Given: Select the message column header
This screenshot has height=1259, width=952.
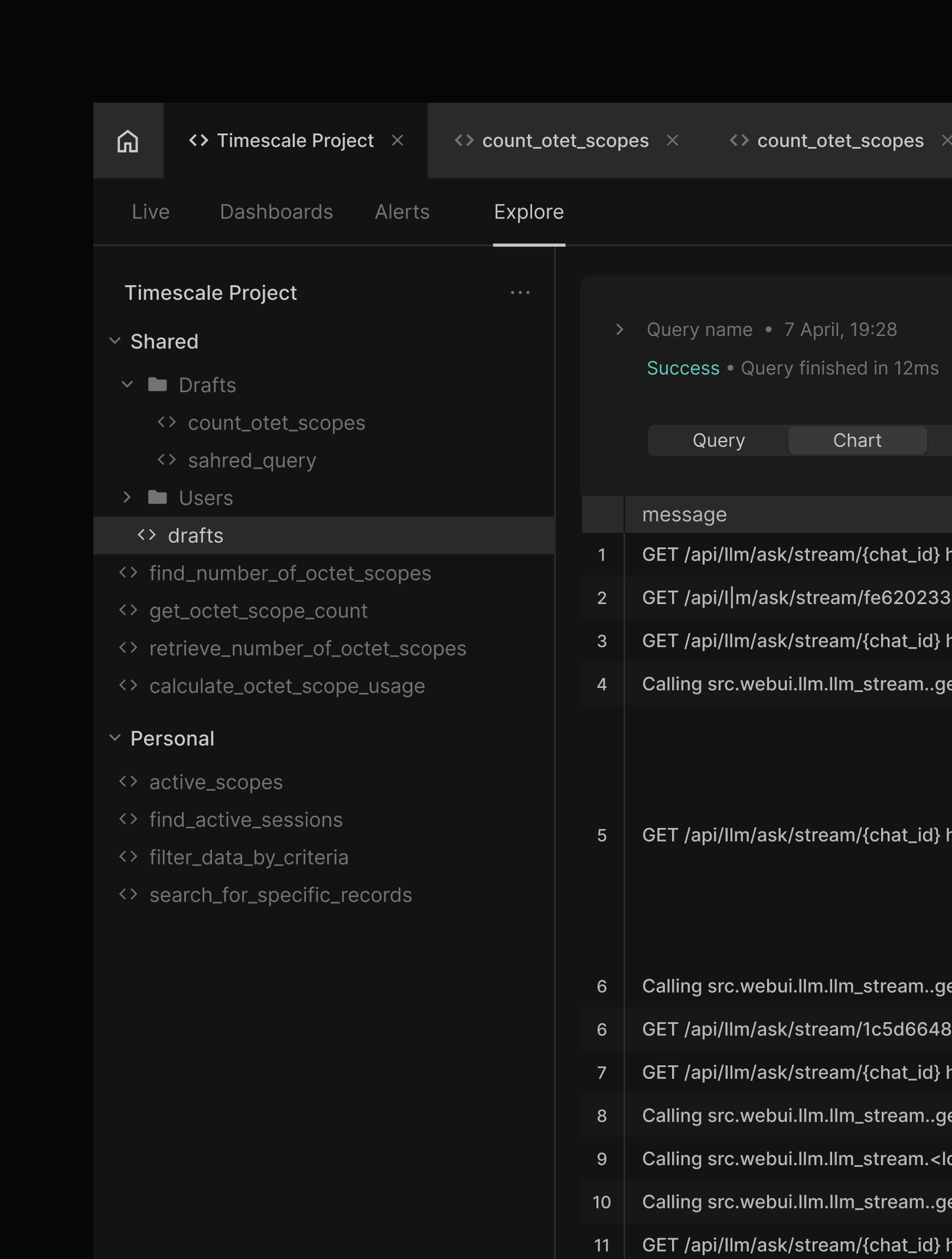Looking at the screenshot, I should pyautogui.click(x=684, y=514).
